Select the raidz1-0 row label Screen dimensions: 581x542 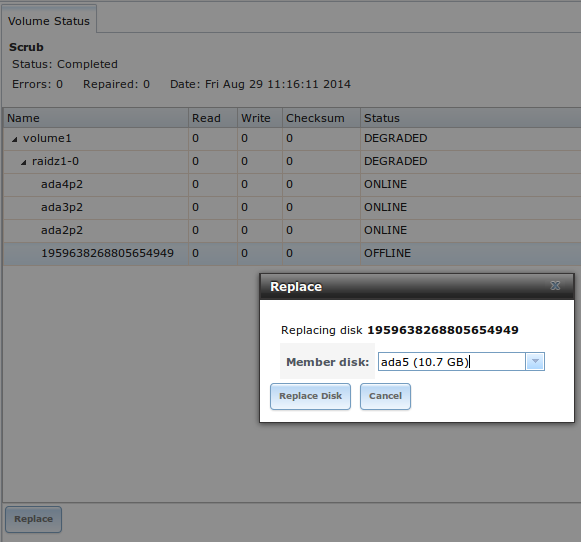click(x=56, y=162)
